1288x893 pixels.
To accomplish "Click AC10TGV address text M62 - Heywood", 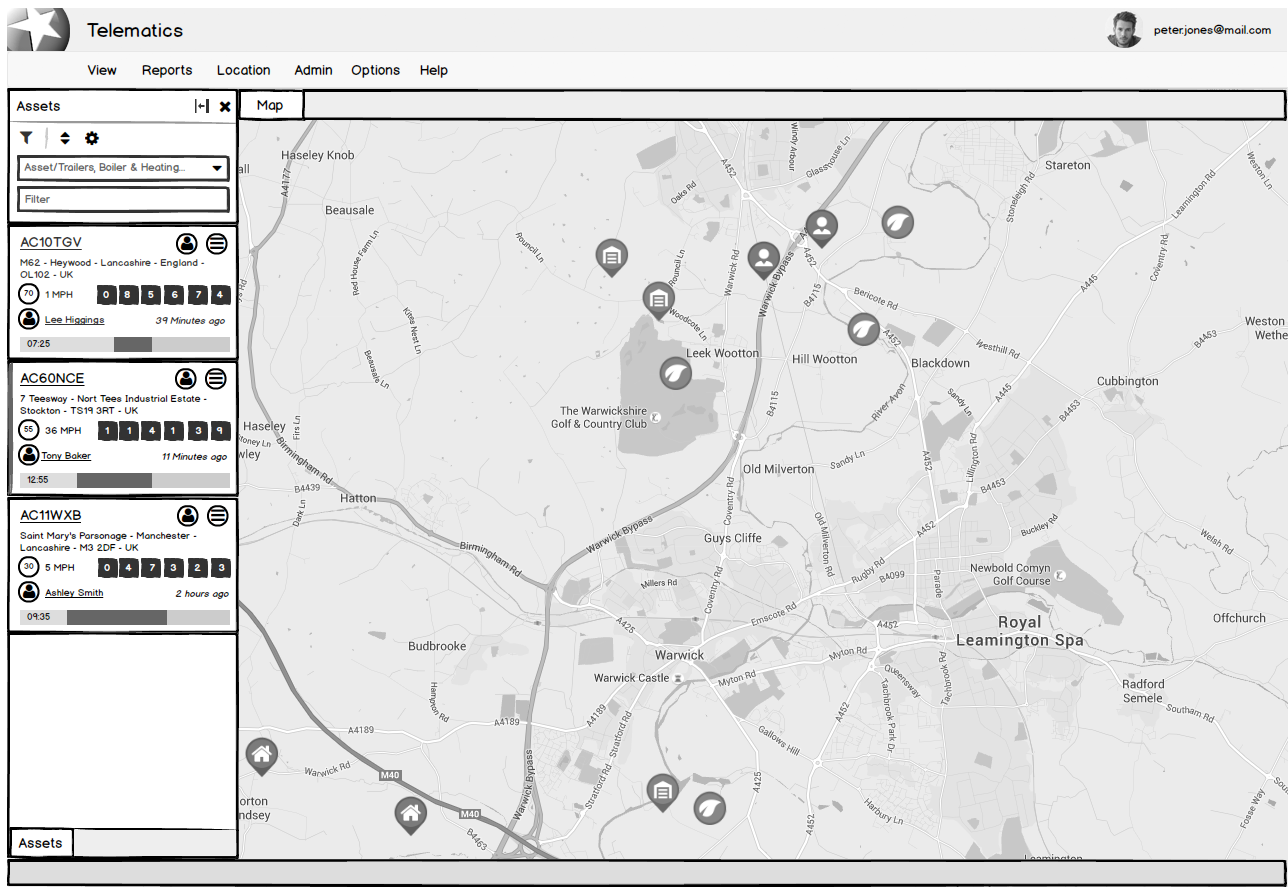I will tap(112, 268).
